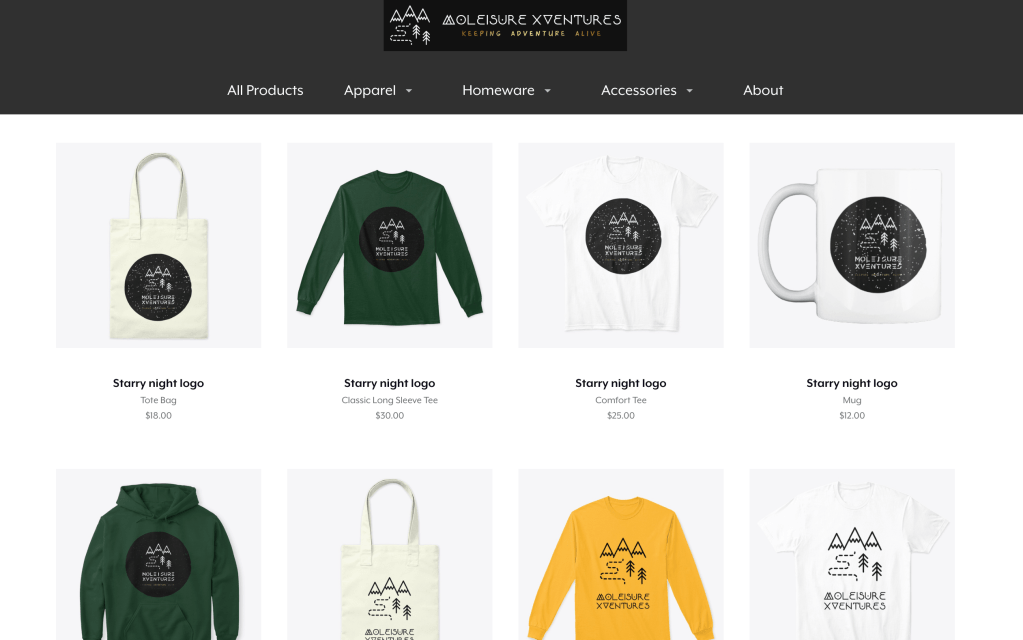This screenshot has width=1023, height=640.
Task: Open the Apparel menu label
Action: pos(370,90)
